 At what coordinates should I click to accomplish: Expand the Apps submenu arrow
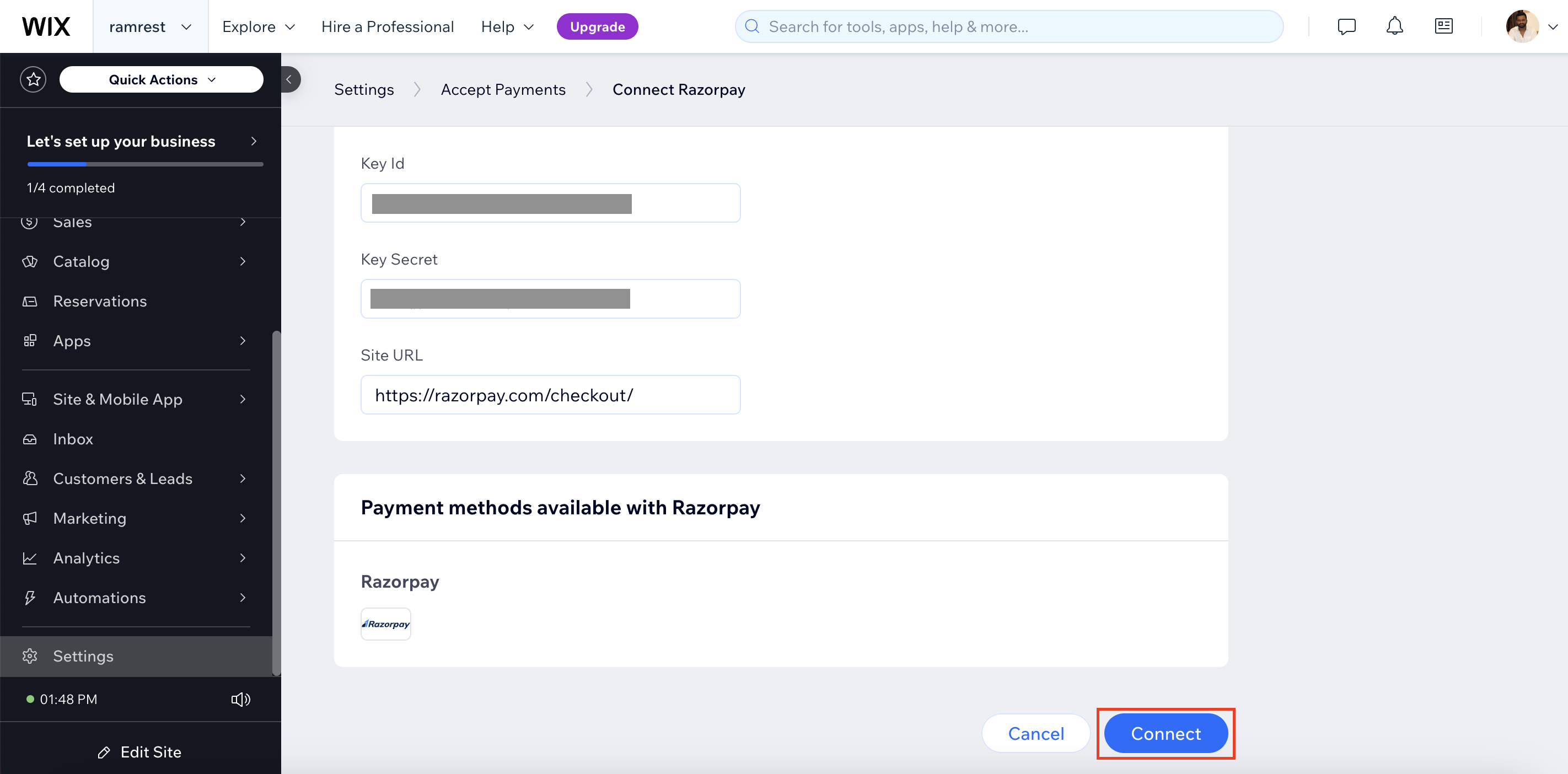click(x=243, y=341)
